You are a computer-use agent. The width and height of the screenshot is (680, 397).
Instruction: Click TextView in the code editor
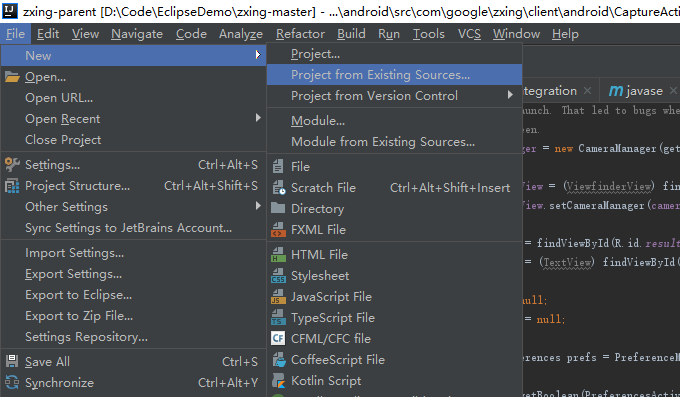(x=567, y=262)
